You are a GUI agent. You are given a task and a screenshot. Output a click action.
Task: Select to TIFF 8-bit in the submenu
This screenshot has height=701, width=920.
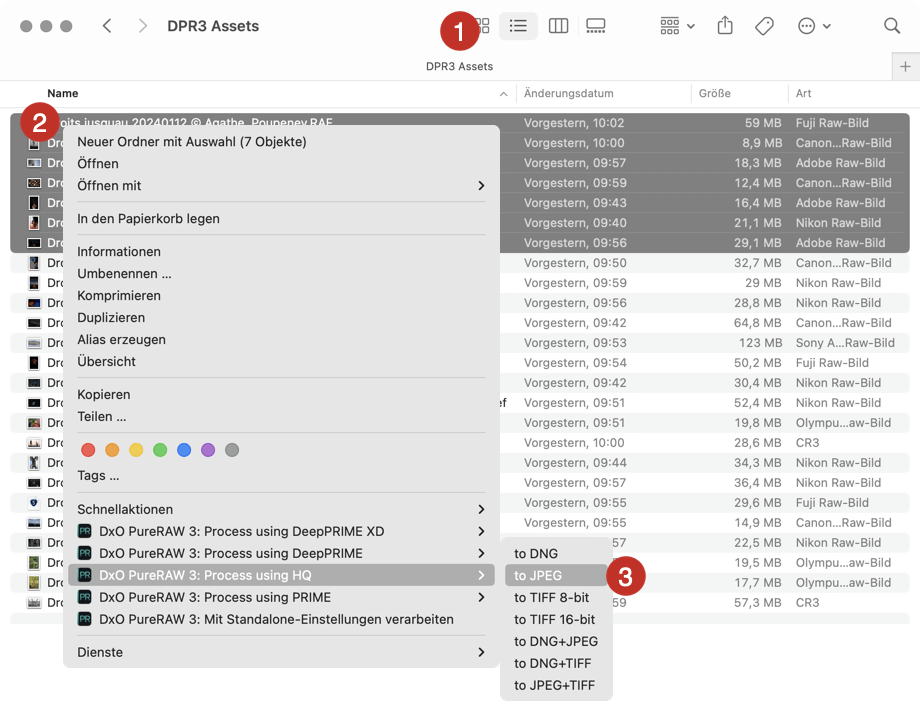[556, 598]
